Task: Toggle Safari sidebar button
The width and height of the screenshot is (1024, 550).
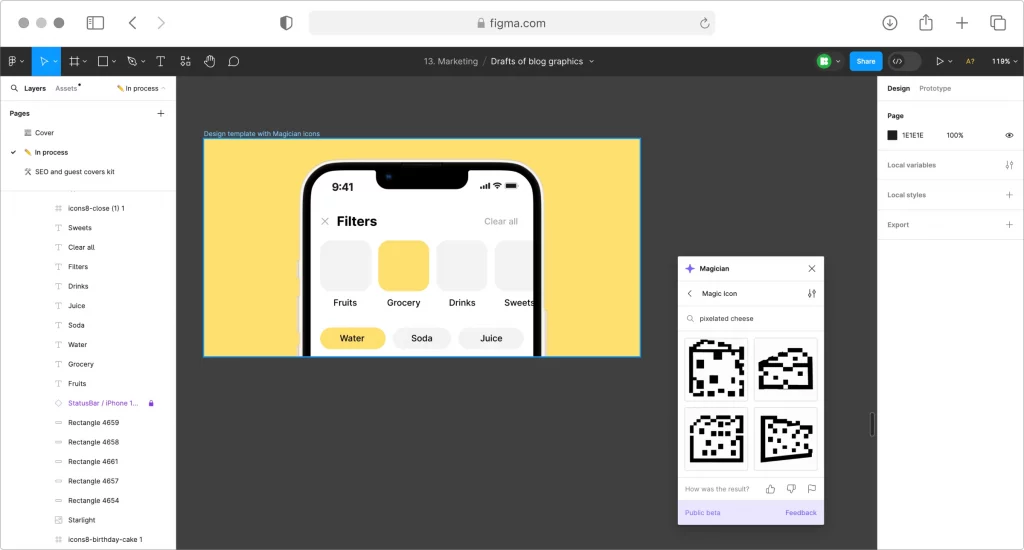Action: click(95, 23)
